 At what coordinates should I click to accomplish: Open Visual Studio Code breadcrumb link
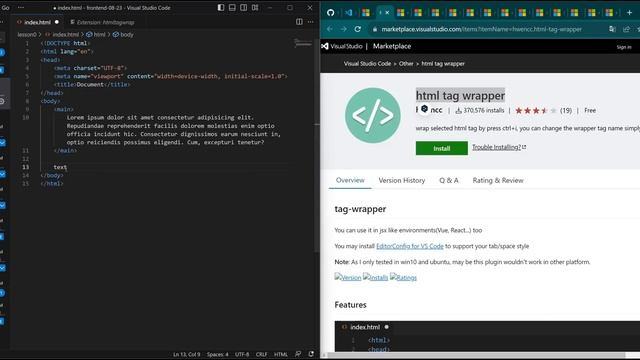(367, 64)
